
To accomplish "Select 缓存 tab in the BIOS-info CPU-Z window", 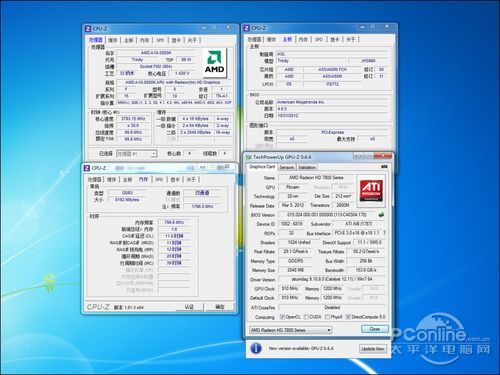I will point(271,40).
